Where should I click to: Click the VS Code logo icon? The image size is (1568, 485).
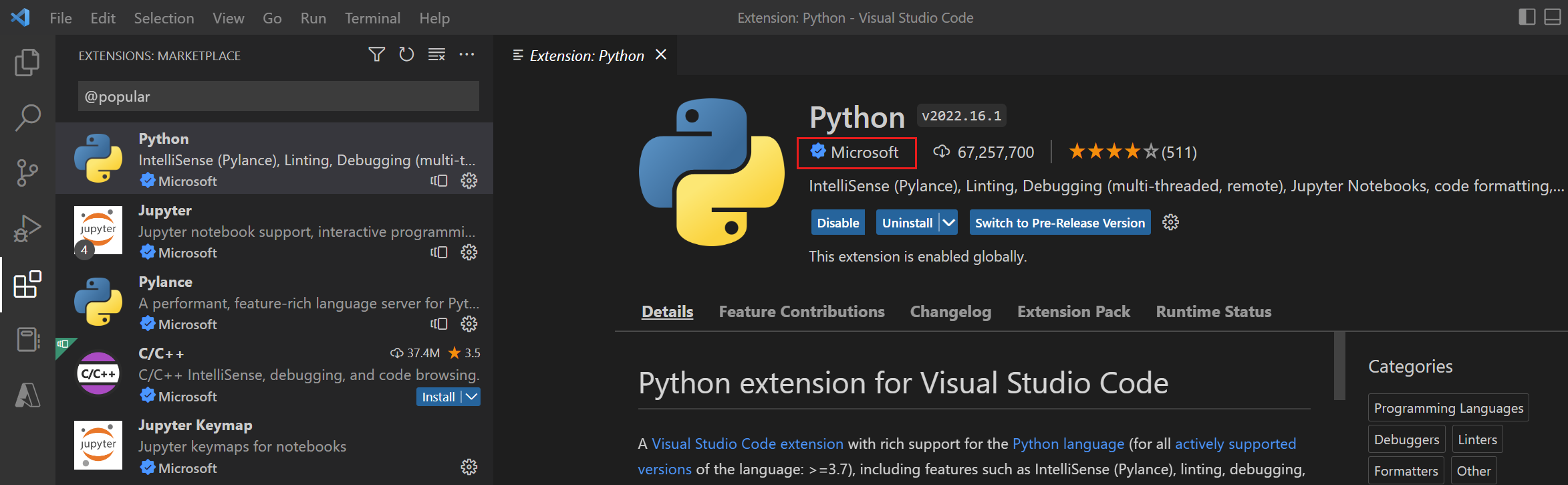(x=20, y=17)
